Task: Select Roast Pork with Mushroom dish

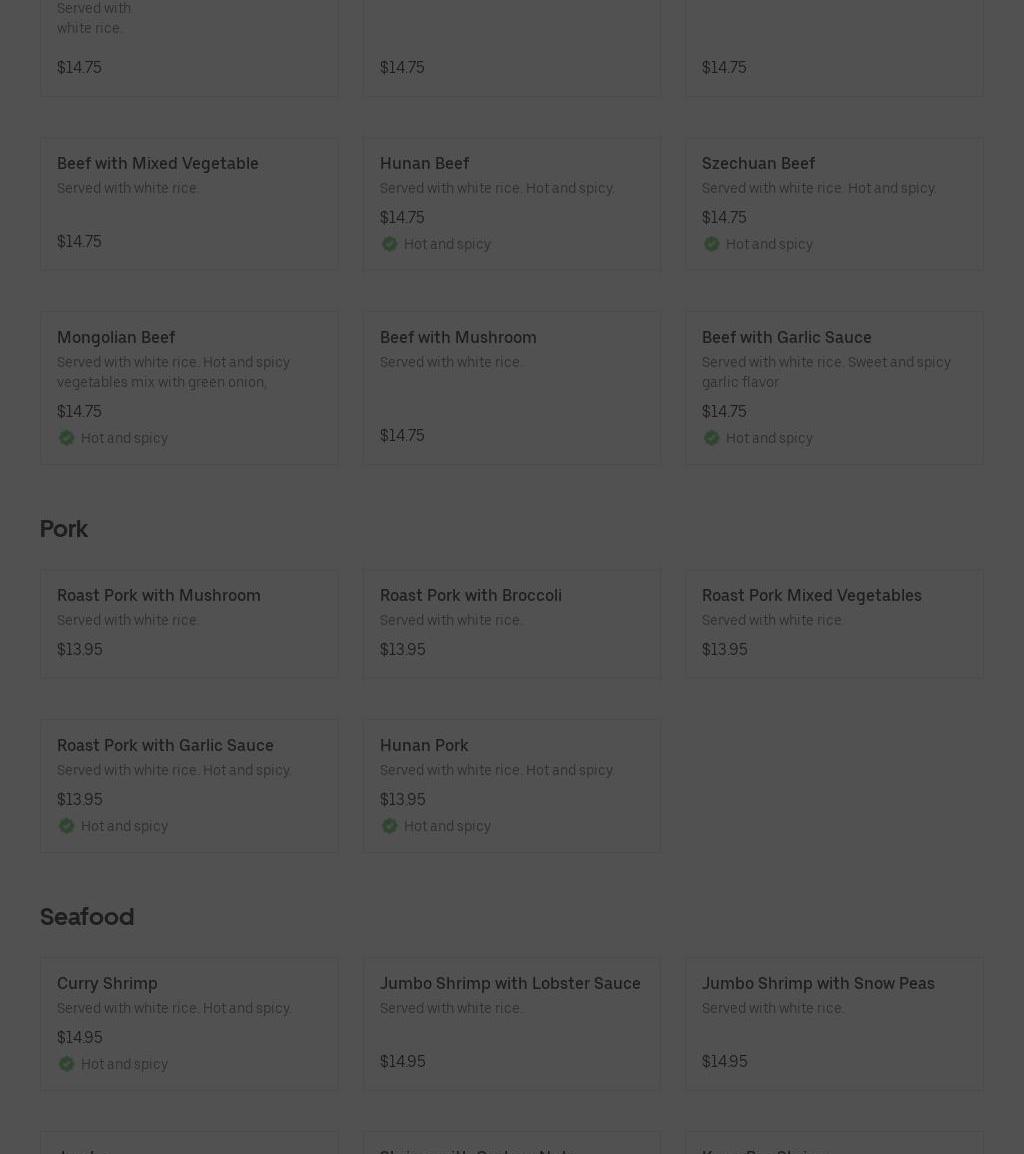Action: point(158,596)
